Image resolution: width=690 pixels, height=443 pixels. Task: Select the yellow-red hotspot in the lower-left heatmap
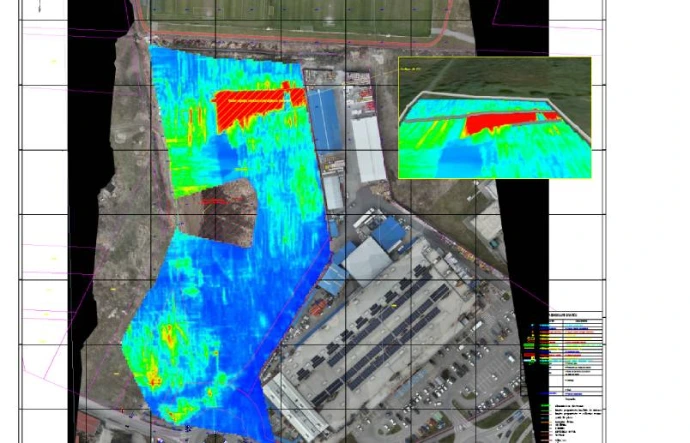pos(158,360)
